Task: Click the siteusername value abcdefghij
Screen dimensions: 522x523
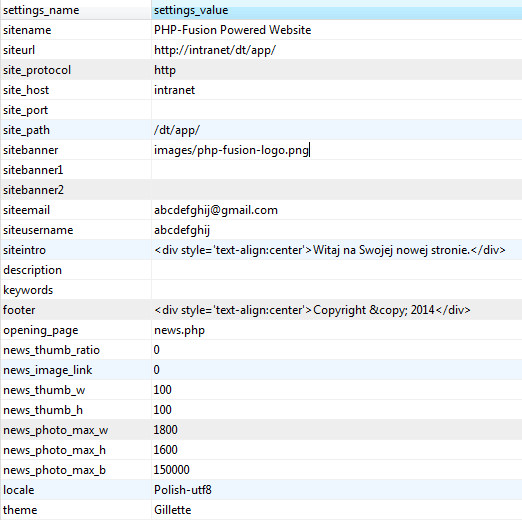Action: click(x=182, y=230)
